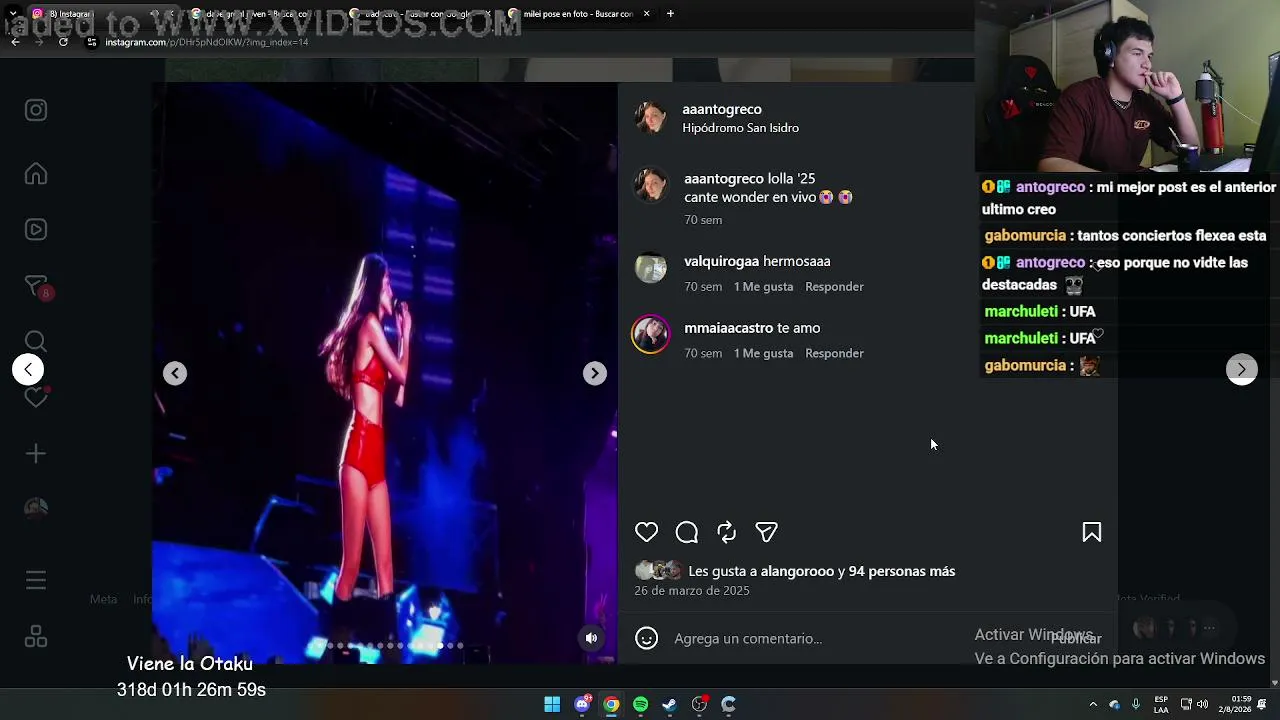Open the Windows Start menu
1280x720 pixels.
point(552,705)
